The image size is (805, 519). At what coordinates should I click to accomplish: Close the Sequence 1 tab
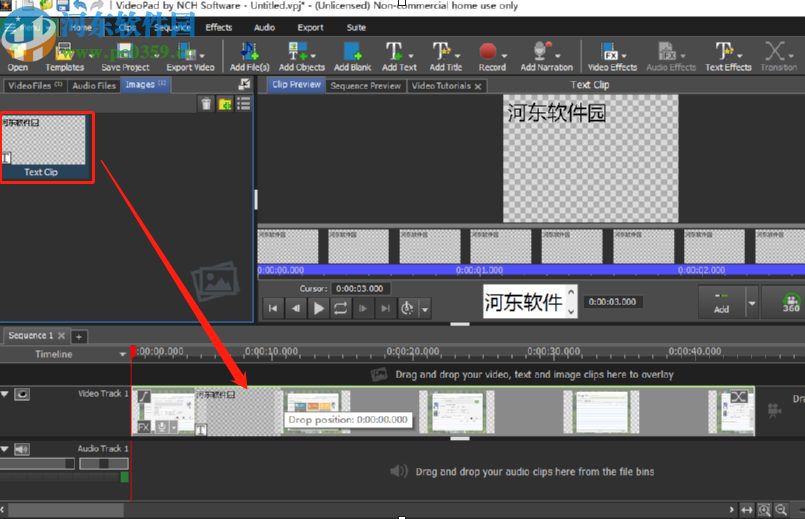click(61, 336)
